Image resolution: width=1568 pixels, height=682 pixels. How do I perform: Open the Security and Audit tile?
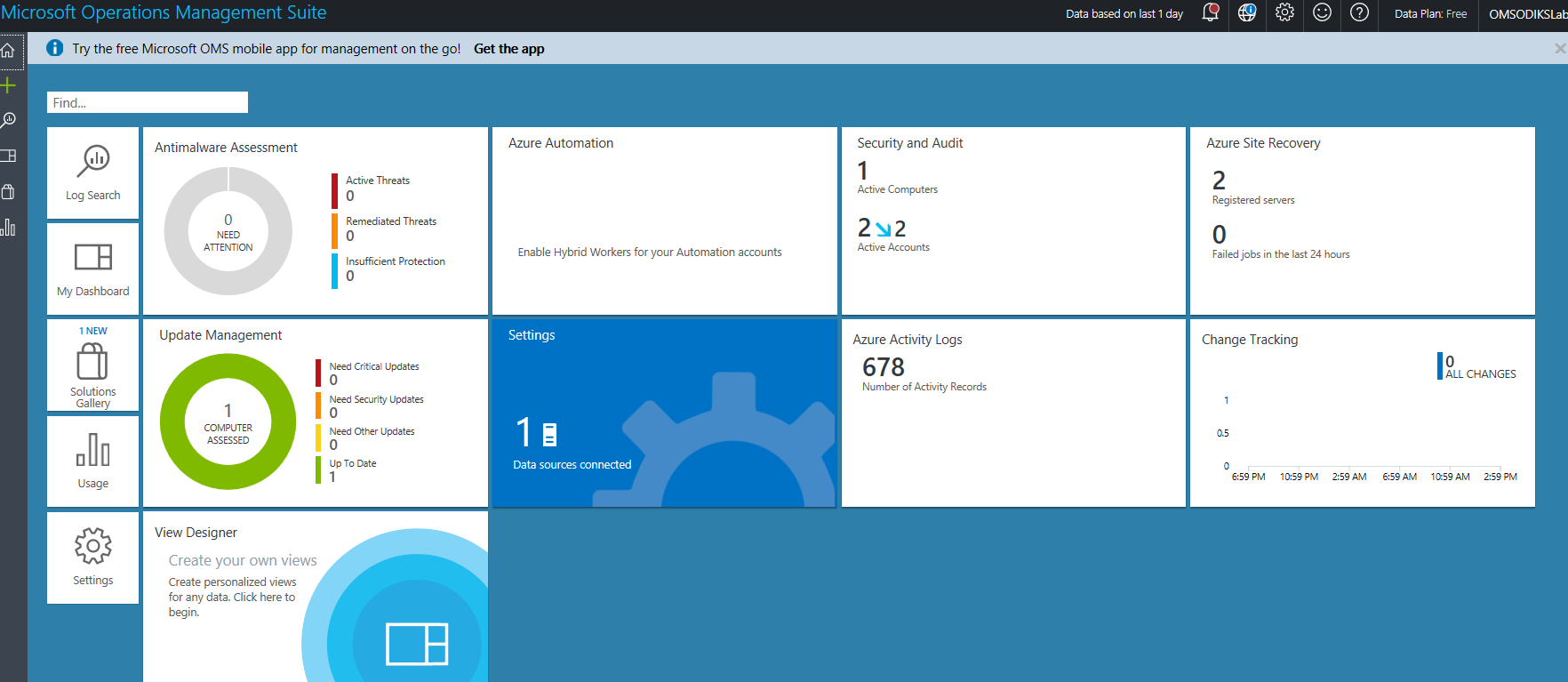[x=1013, y=221]
